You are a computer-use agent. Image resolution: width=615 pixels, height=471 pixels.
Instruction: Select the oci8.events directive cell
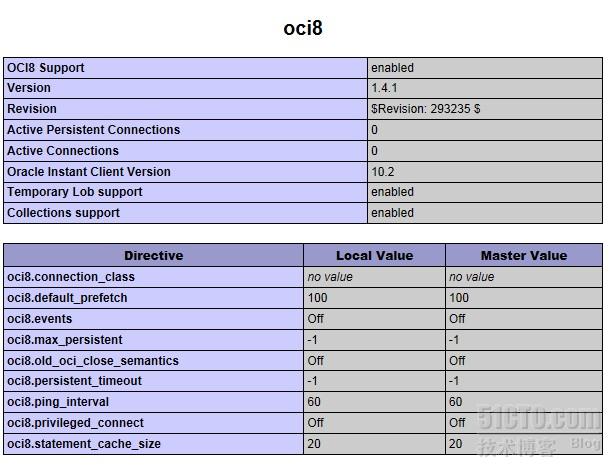click(x=40, y=318)
